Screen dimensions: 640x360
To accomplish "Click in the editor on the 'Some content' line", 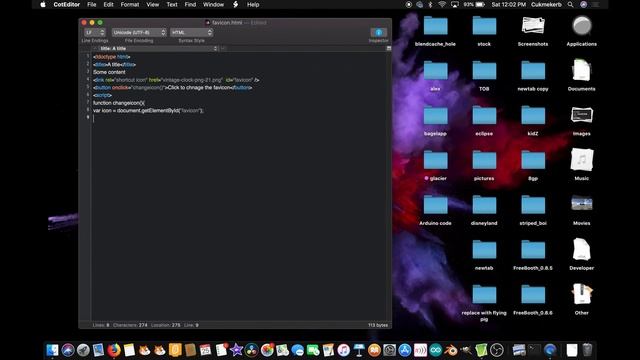I will pyautogui.click(x=109, y=72).
